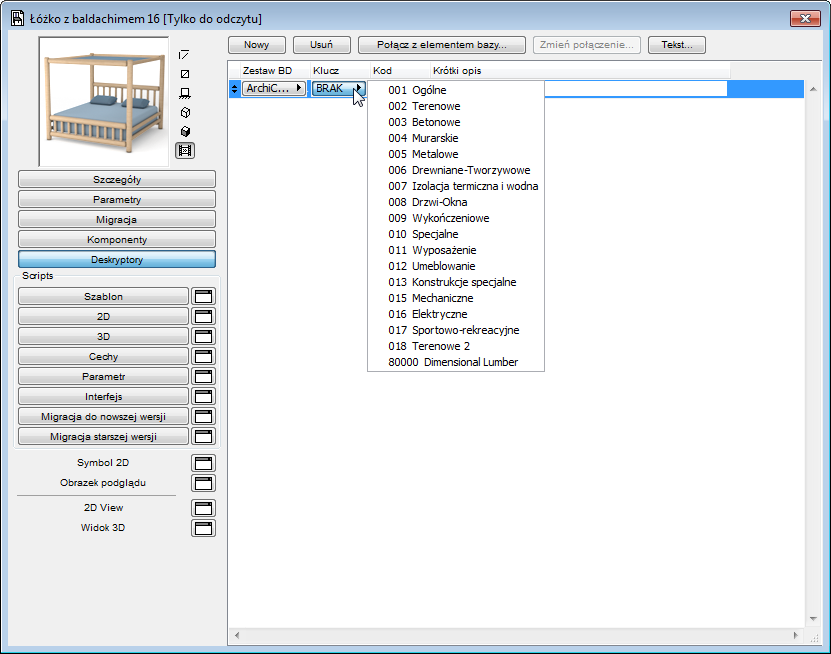The width and height of the screenshot is (831, 654).
Task: Open the Cechy script
Action: [103, 356]
